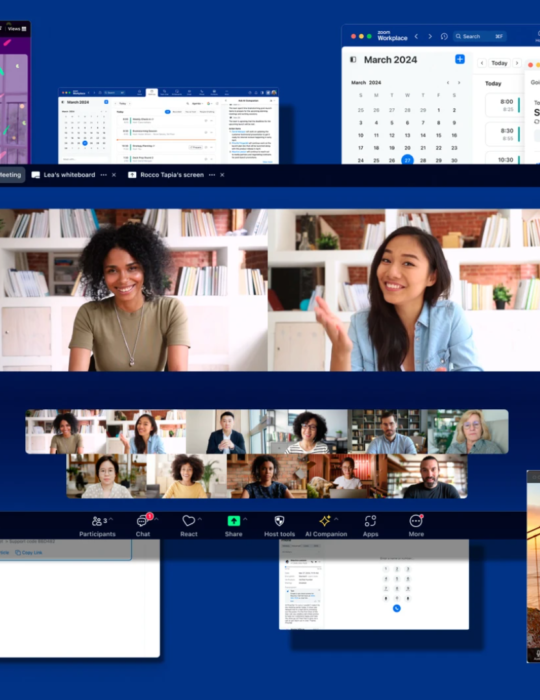
Task: Open the Participants panel icon
Action: click(97, 521)
